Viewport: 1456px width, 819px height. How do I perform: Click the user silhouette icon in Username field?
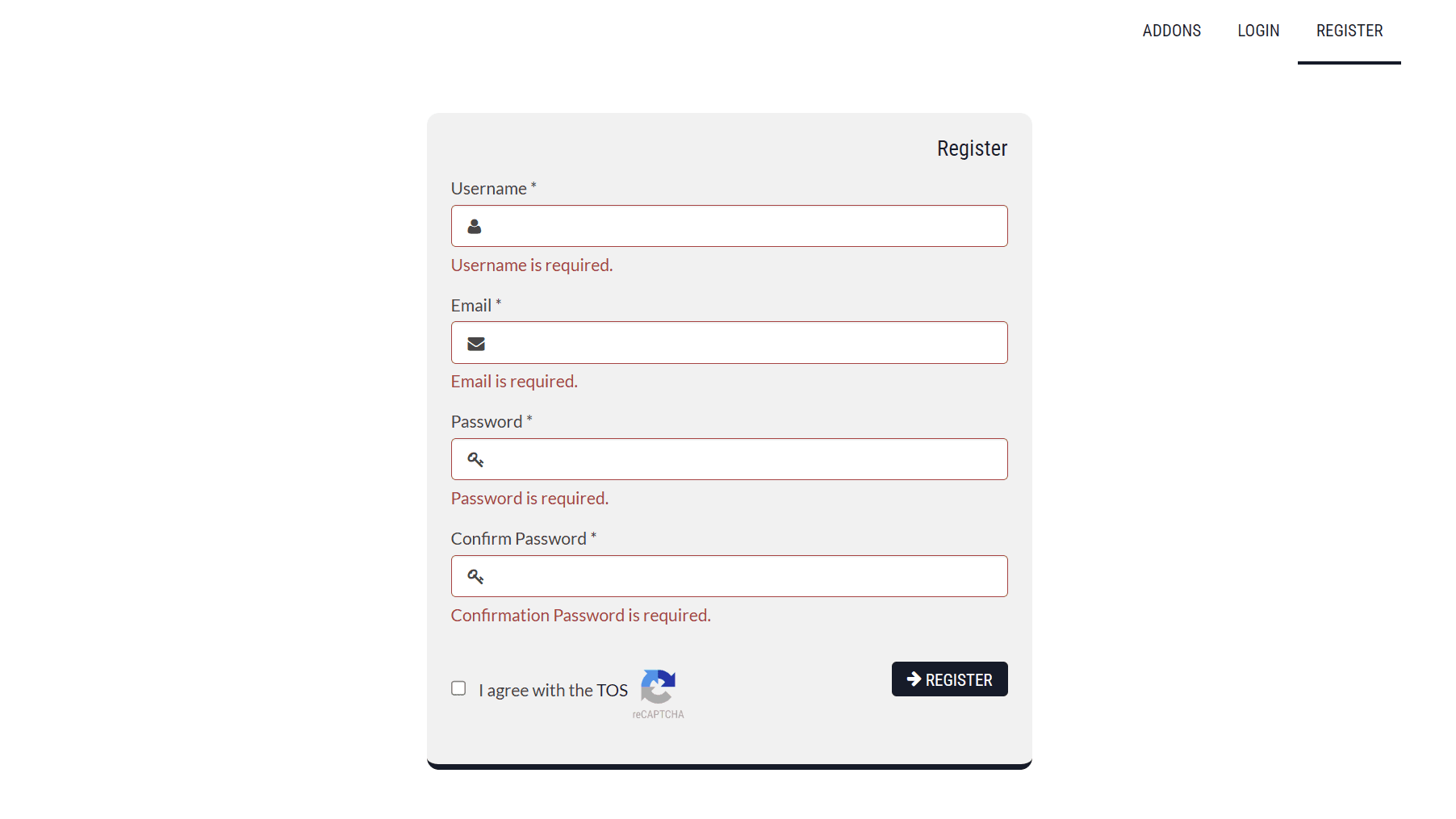(x=475, y=227)
